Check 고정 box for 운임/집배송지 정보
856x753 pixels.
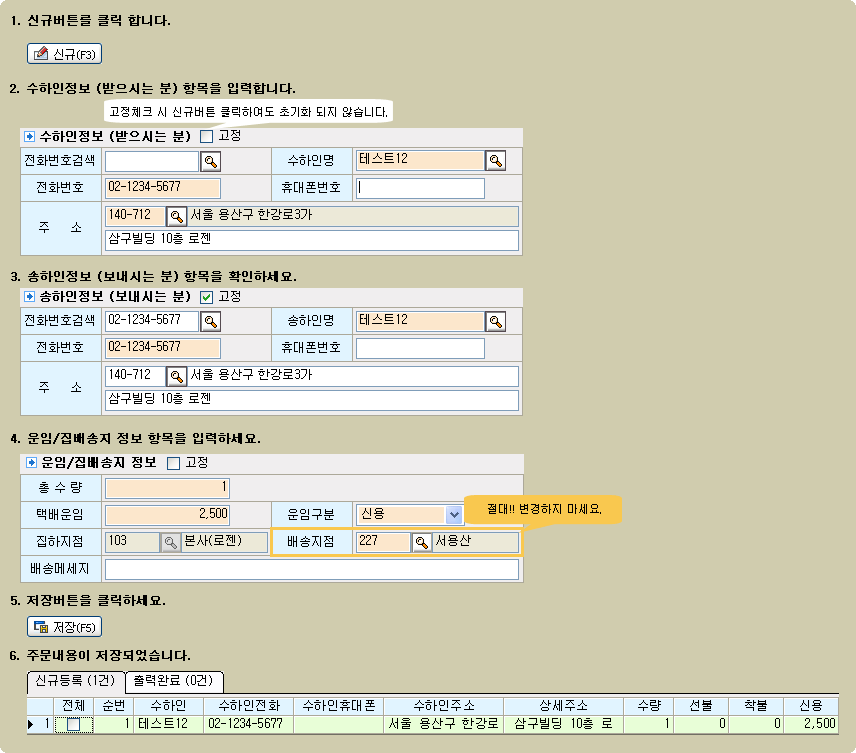[x=174, y=463]
